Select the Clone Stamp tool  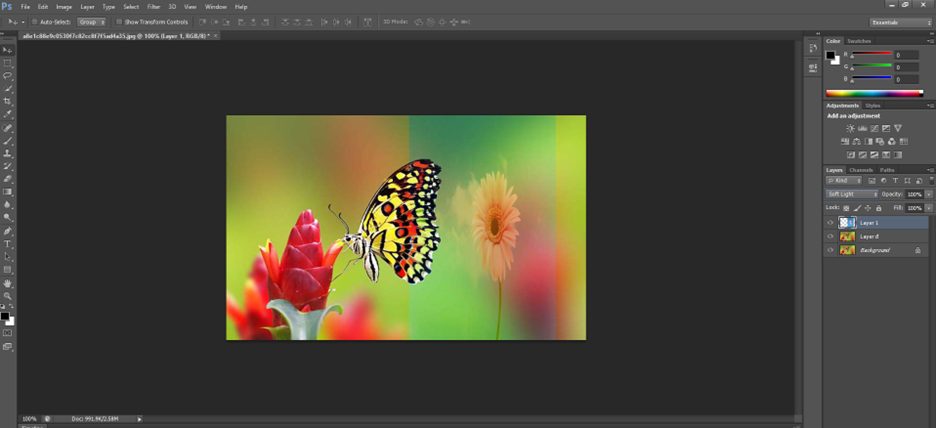point(8,153)
